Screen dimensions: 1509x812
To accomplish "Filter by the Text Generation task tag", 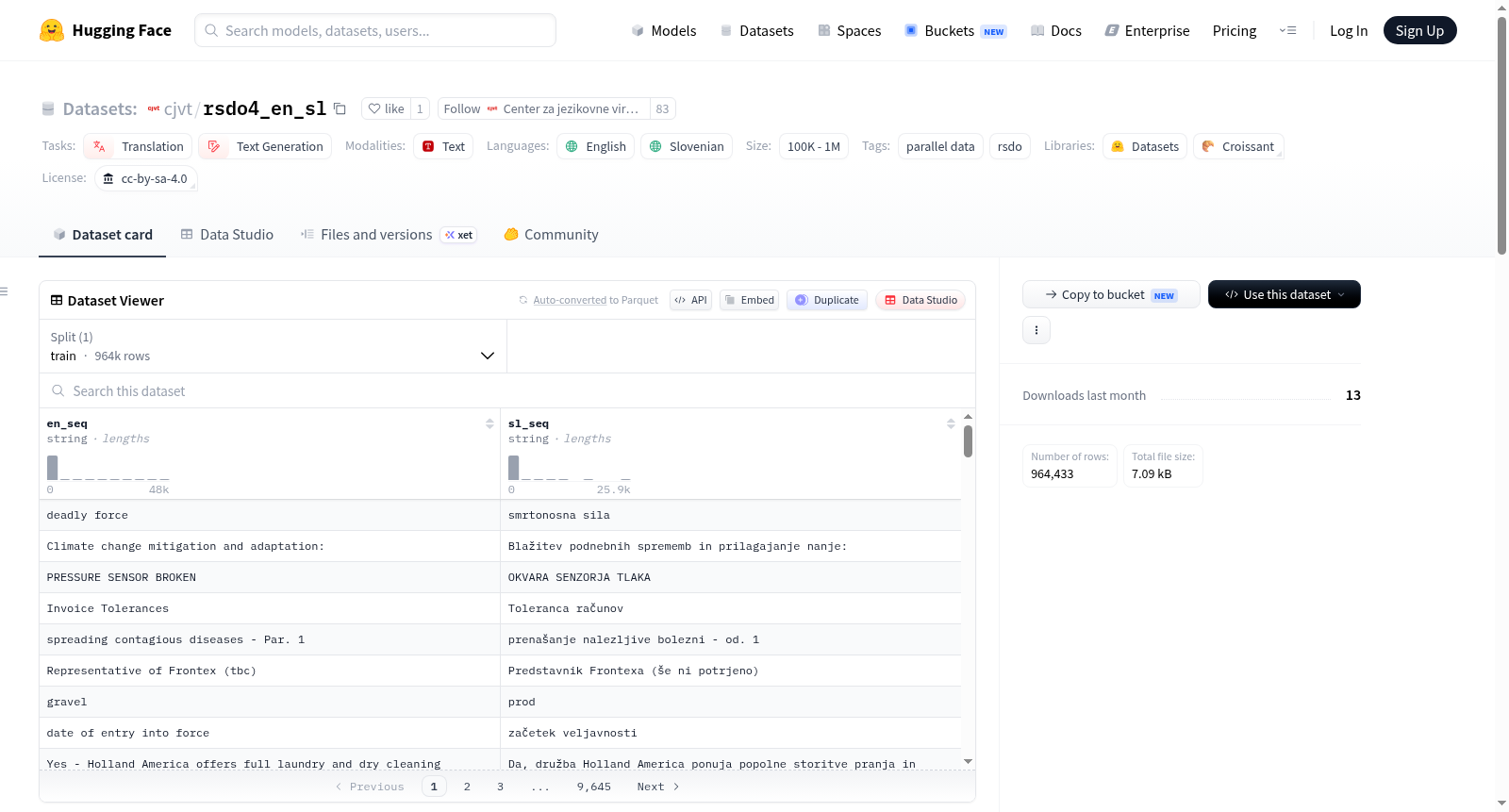I will click(x=265, y=146).
